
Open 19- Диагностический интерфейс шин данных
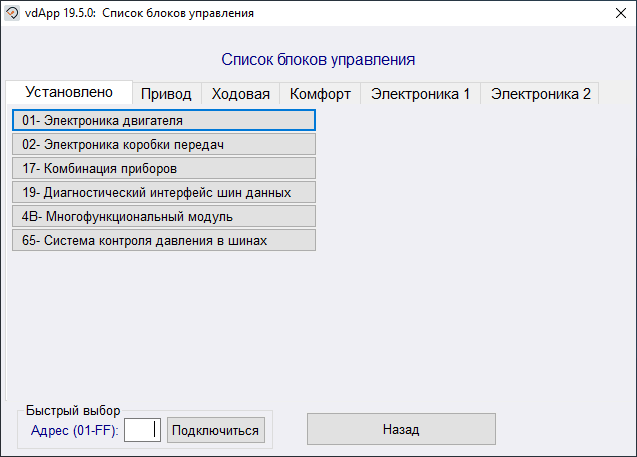164,192
